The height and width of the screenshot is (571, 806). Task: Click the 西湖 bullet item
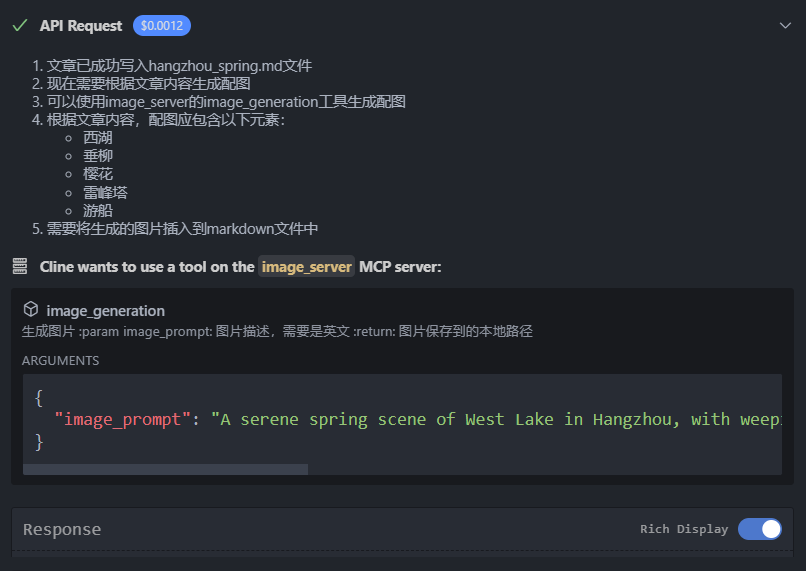(x=98, y=138)
